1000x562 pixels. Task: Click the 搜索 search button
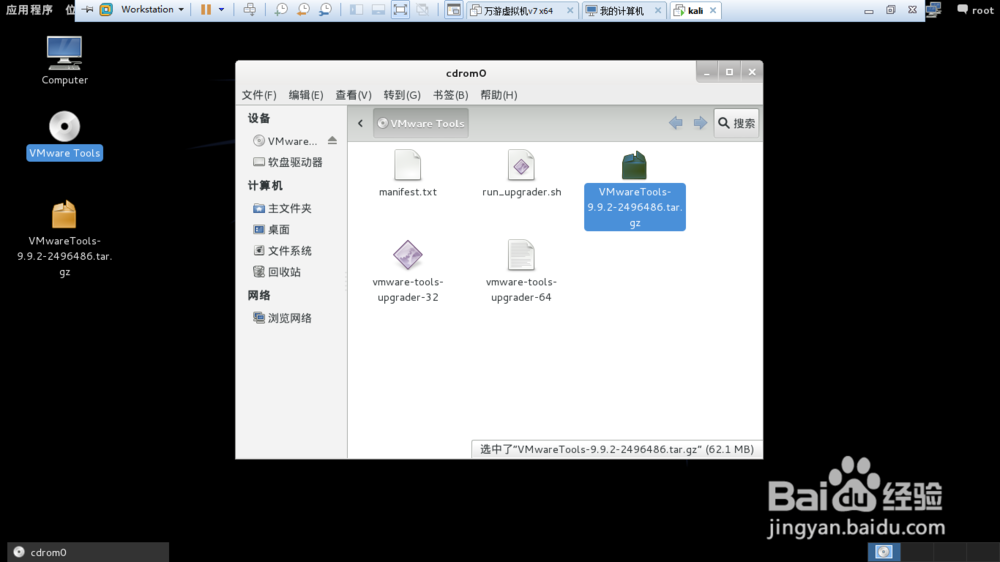[737, 123]
